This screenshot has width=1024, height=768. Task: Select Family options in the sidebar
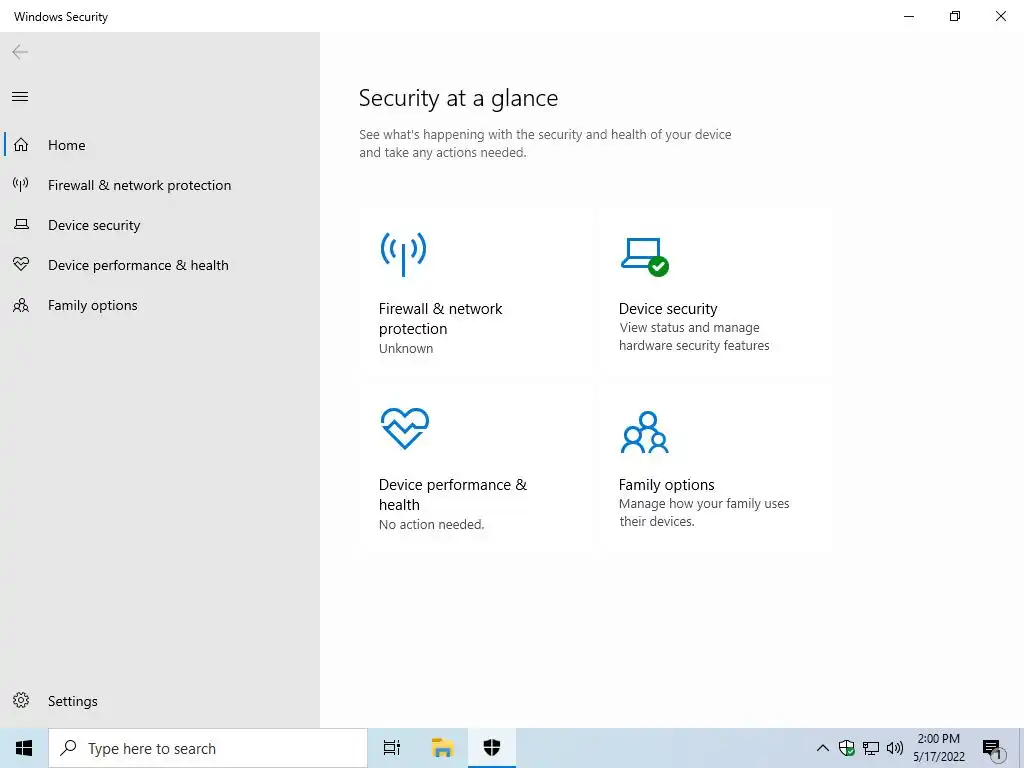tap(160, 305)
